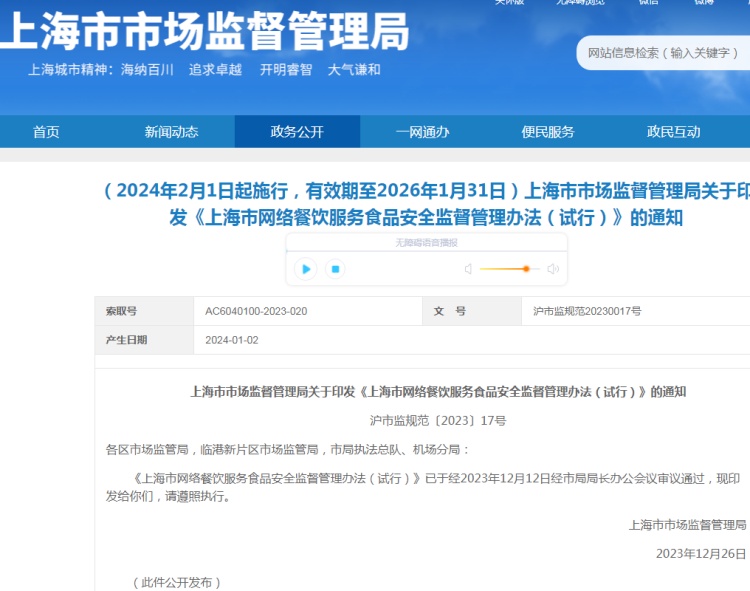Click the high-volume speaker icon
750x591 pixels.
552,269
